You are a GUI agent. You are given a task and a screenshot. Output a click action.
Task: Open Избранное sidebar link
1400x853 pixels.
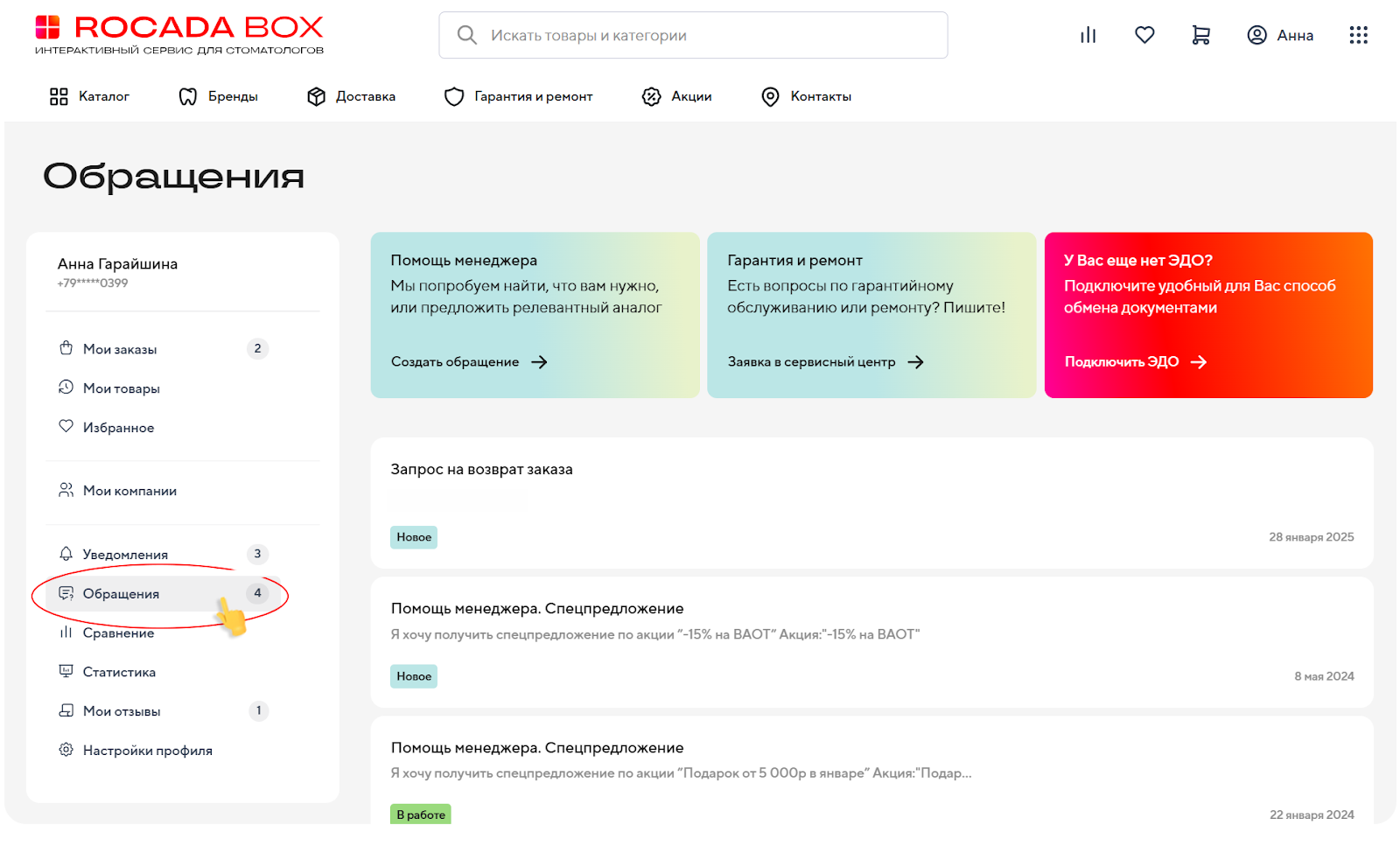(118, 428)
